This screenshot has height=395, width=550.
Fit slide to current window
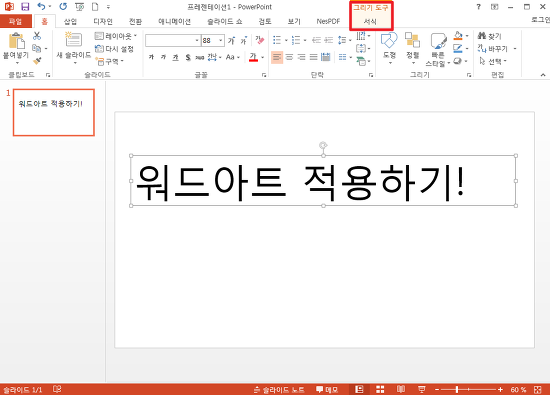pos(538,389)
